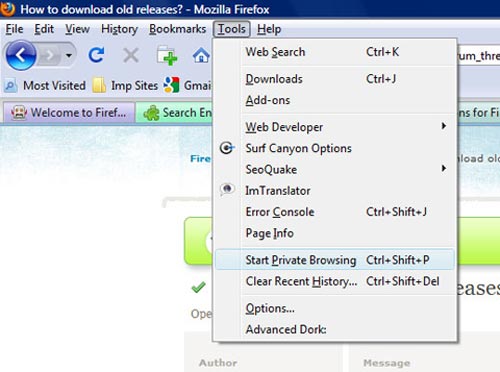
Task: Click the "Fire" breadcrumb link on the page
Action: 201,159
